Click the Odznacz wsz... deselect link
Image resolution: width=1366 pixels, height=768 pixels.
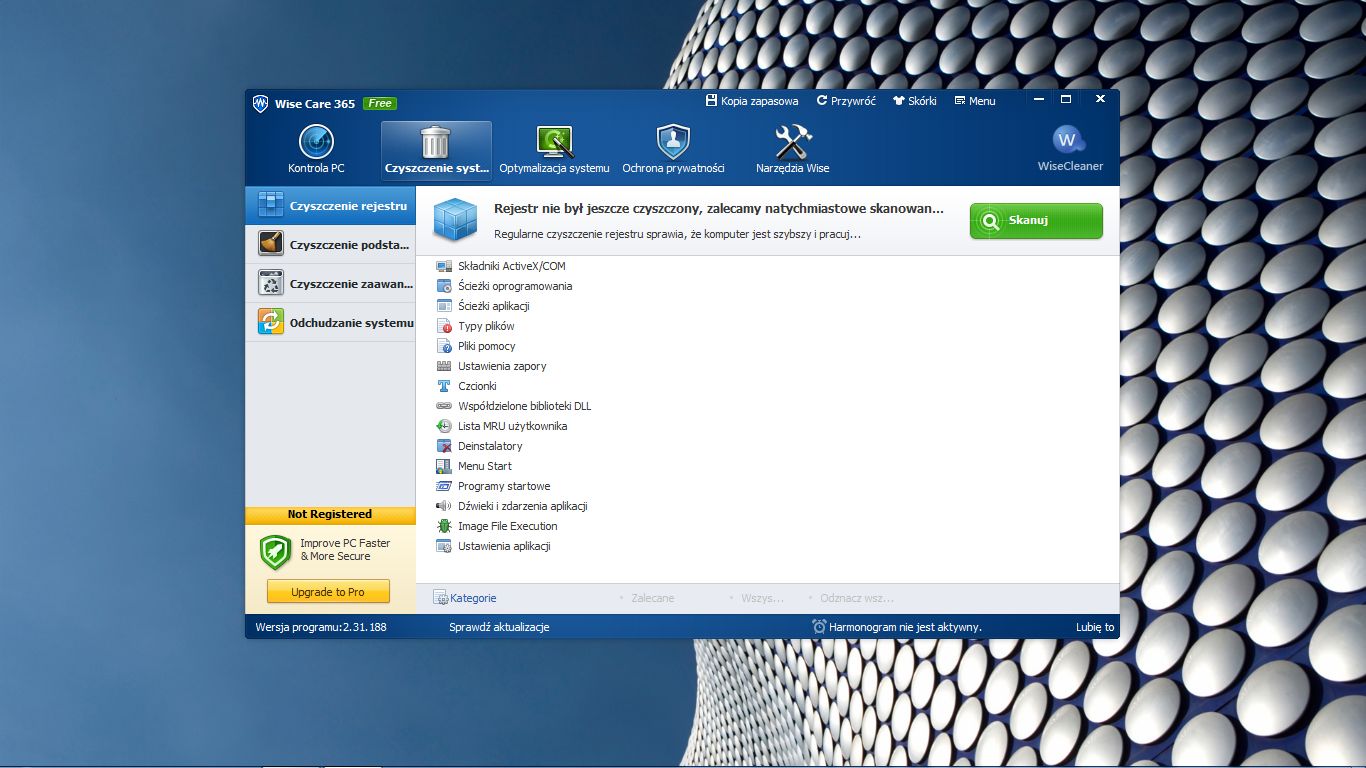tap(857, 598)
